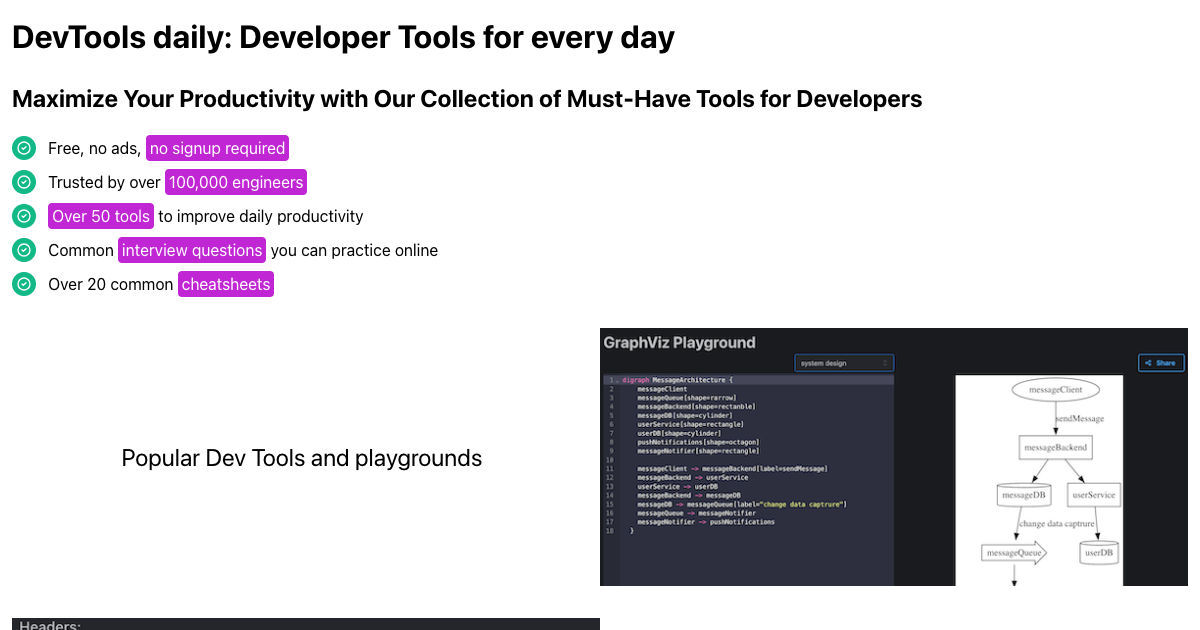The width and height of the screenshot is (1200, 630).
Task: Click the "DevTools daily" main heading
Action: (343, 38)
